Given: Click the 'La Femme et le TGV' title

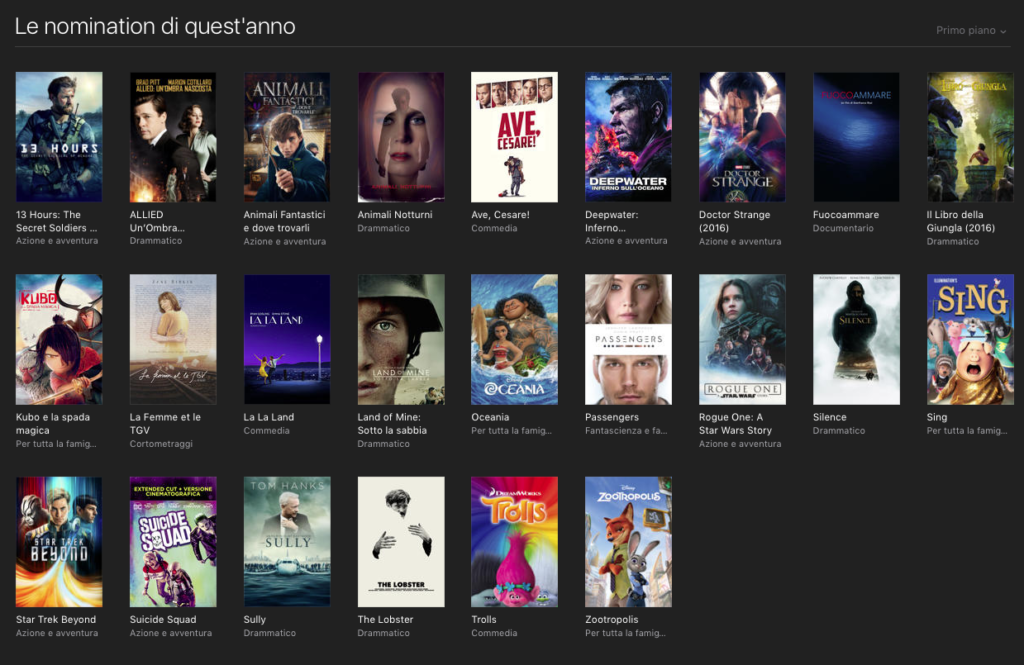Looking at the screenshot, I should pos(165,423).
